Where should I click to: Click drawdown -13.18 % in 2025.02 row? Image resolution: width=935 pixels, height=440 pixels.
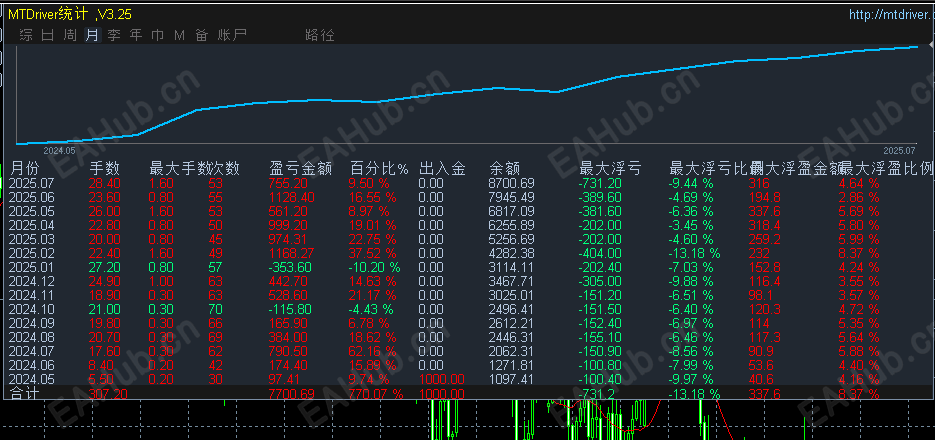click(x=694, y=253)
